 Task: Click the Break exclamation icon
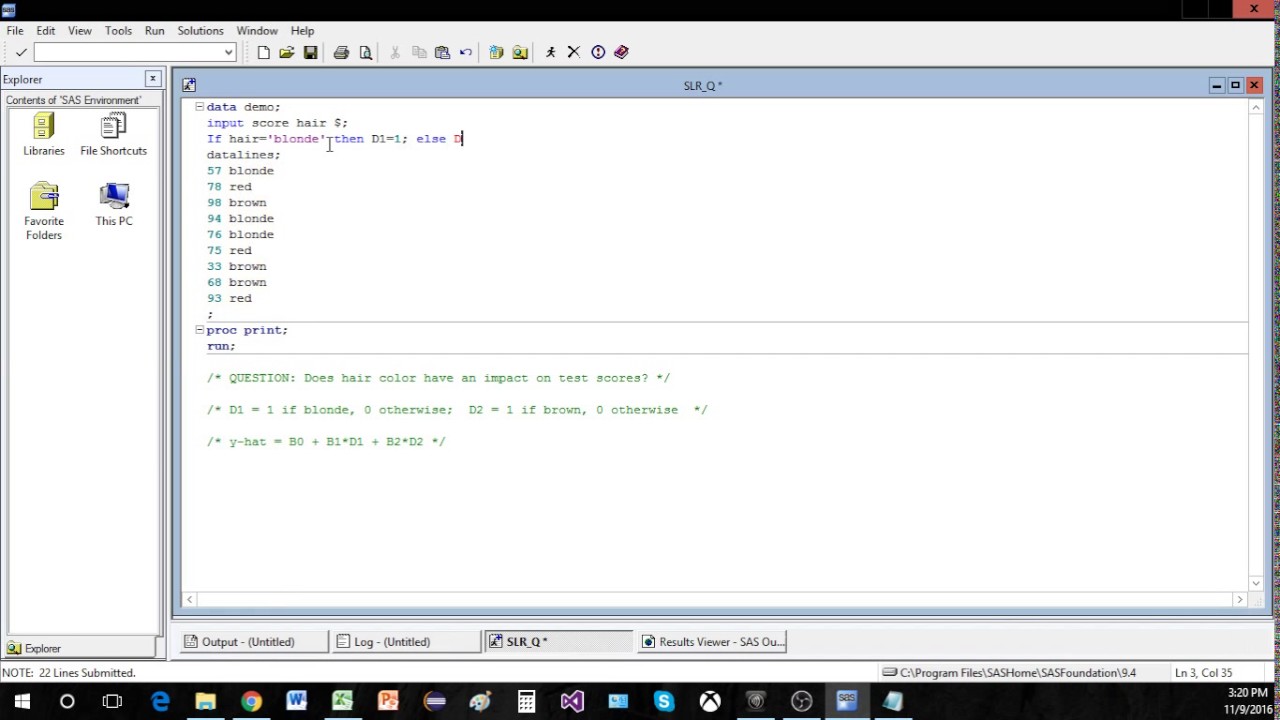coord(598,52)
